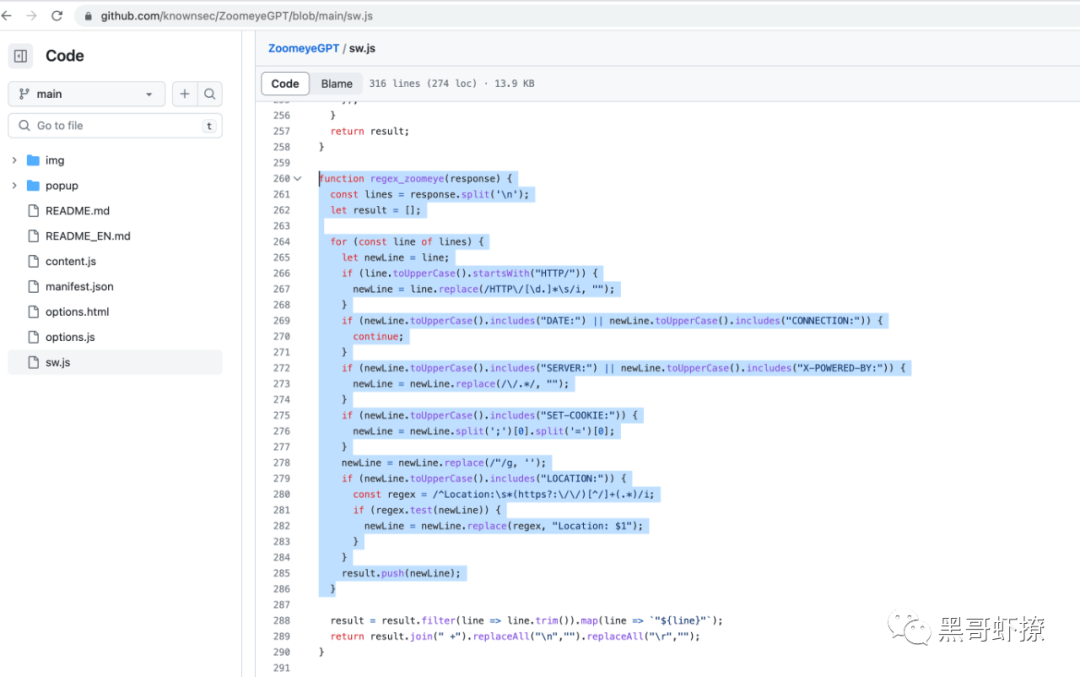Image resolution: width=1080 pixels, height=677 pixels.
Task: Expand the popup folder chevron
Action: [14, 186]
